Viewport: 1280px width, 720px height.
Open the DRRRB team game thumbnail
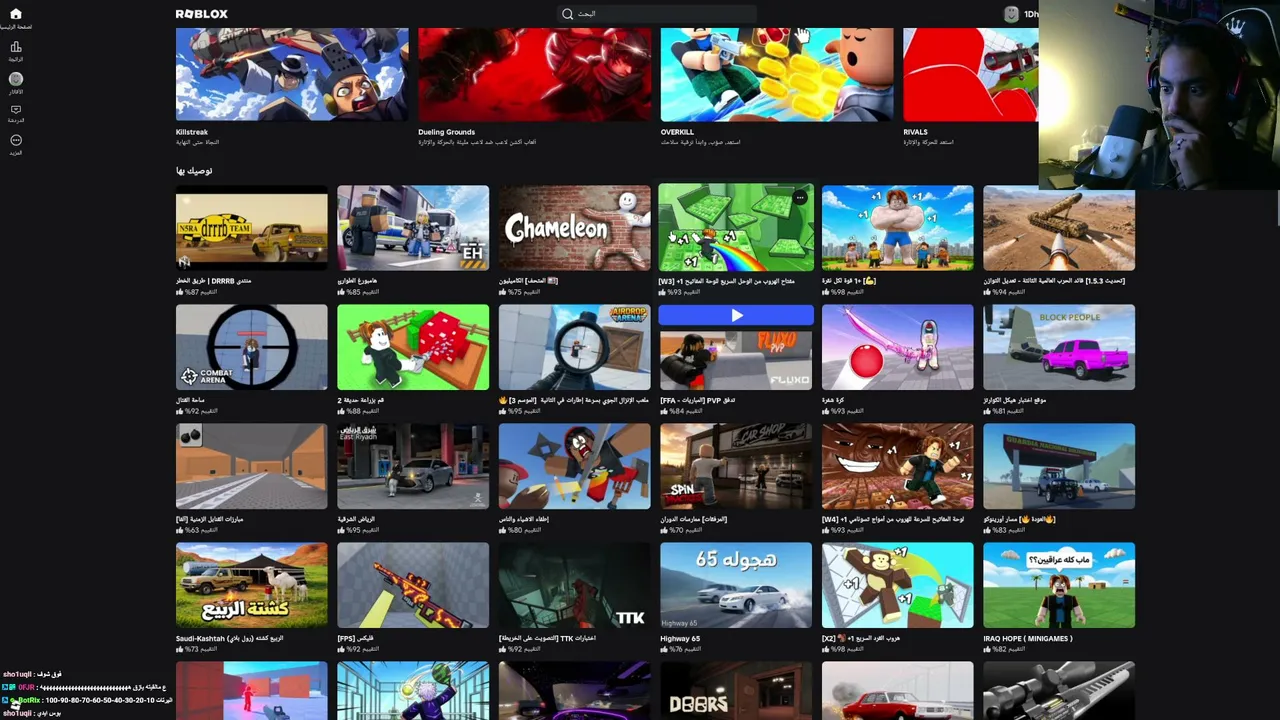251,228
